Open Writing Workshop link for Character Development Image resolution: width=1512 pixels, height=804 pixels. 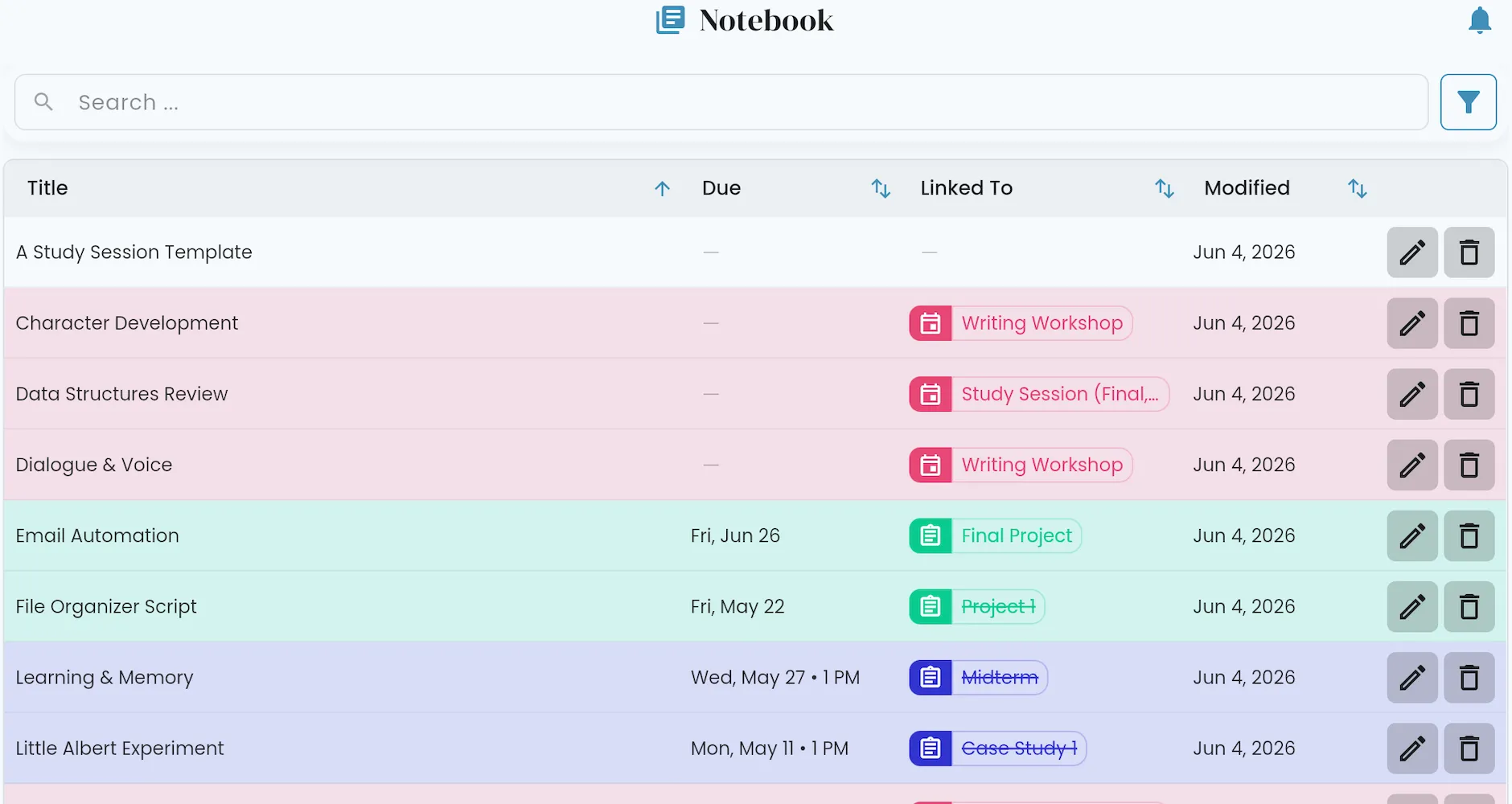tap(1021, 323)
